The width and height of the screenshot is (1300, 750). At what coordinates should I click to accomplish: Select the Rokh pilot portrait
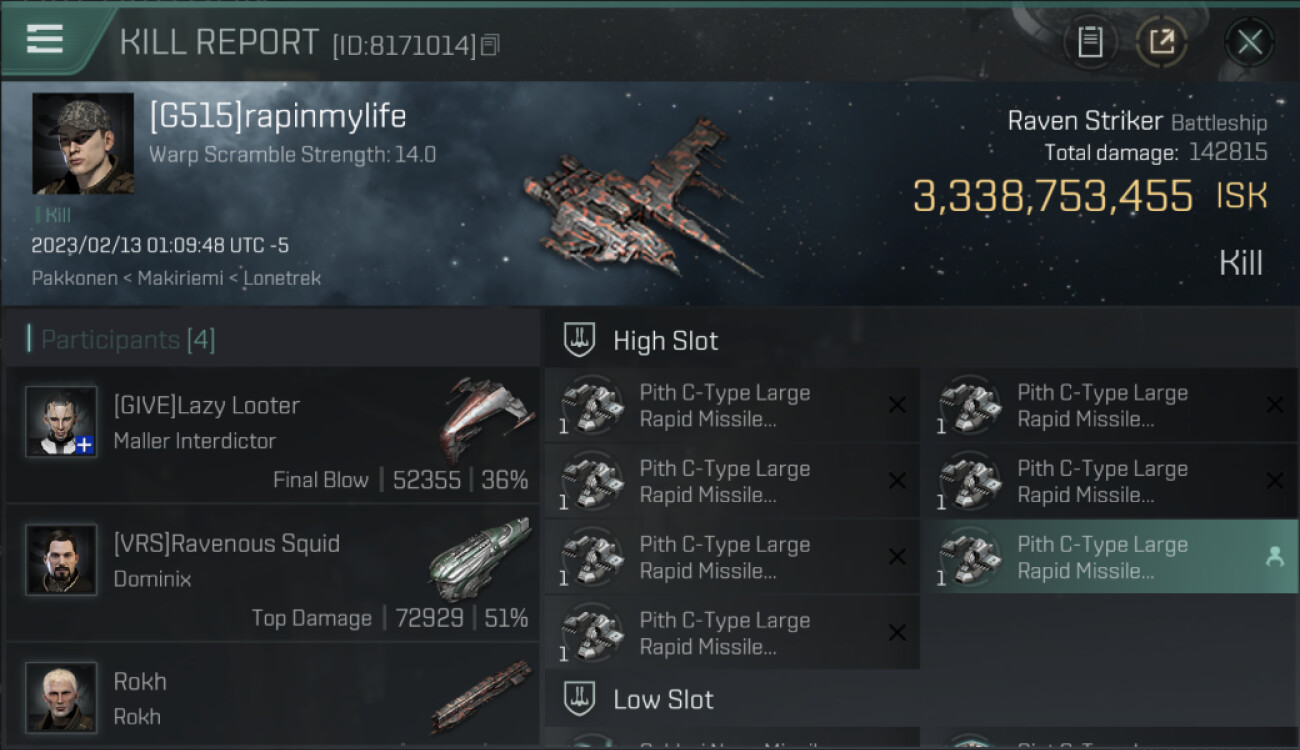coord(61,696)
